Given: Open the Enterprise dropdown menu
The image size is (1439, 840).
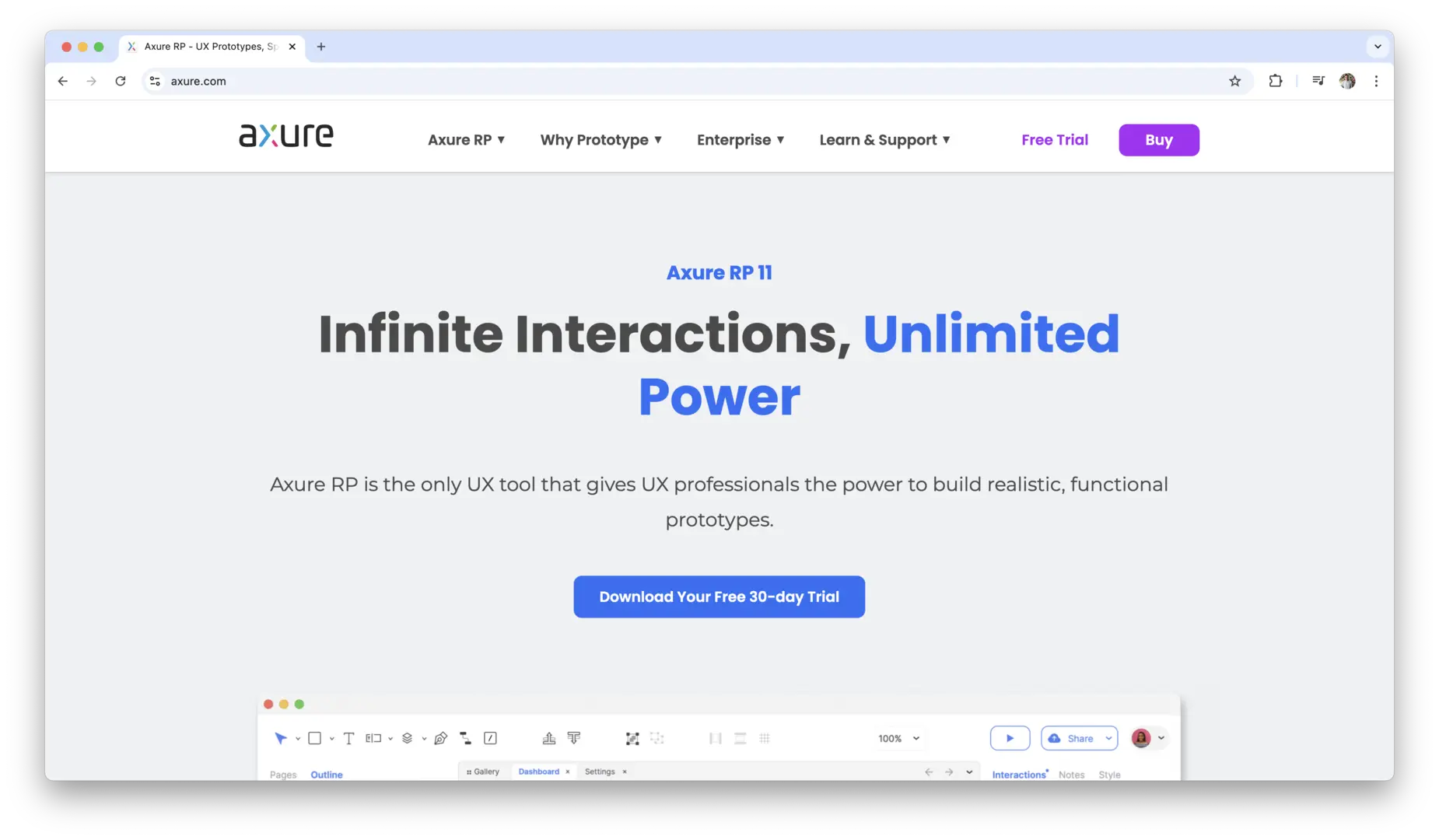Looking at the screenshot, I should point(740,140).
